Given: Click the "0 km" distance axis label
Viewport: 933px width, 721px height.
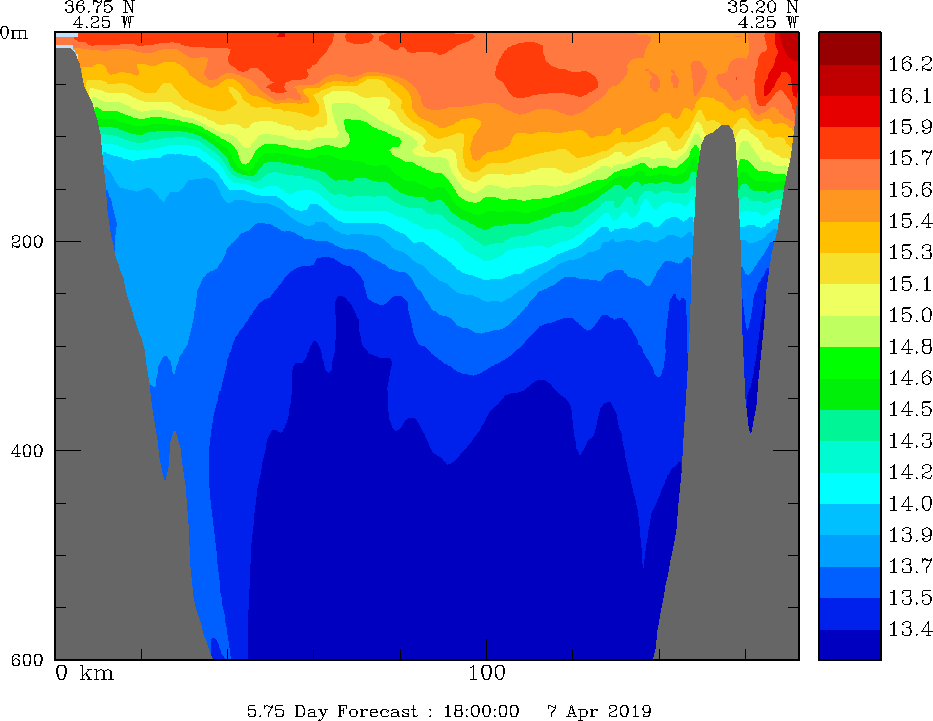Looking at the screenshot, I should click(x=84, y=673).
